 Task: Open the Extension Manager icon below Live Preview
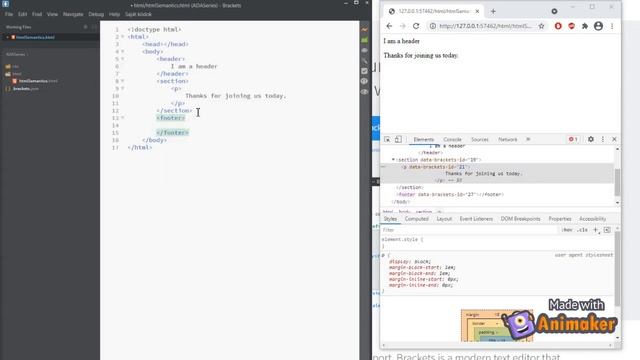[364, 40]
